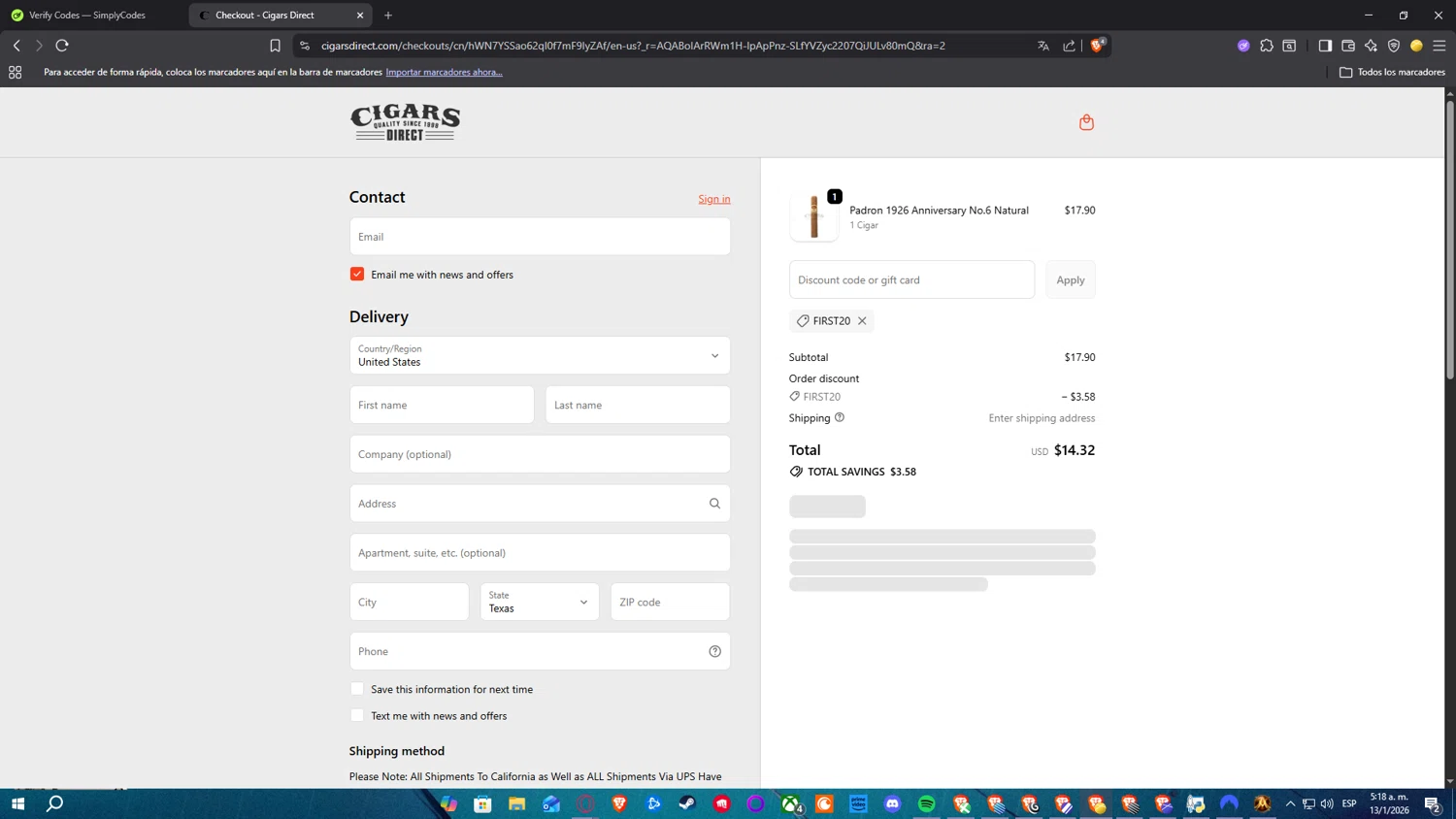Click the Sign in link
The image size is (1456, 819).
[x=714, y=199]
